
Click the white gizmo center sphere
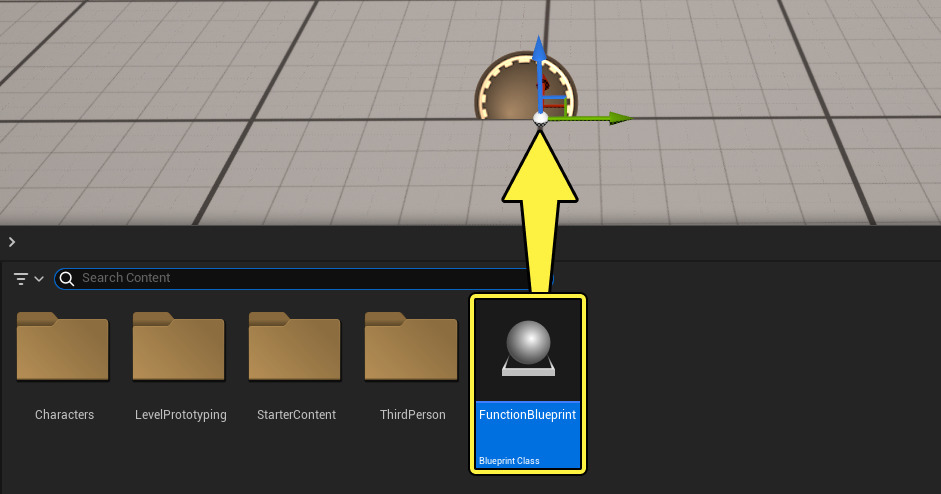540,118
